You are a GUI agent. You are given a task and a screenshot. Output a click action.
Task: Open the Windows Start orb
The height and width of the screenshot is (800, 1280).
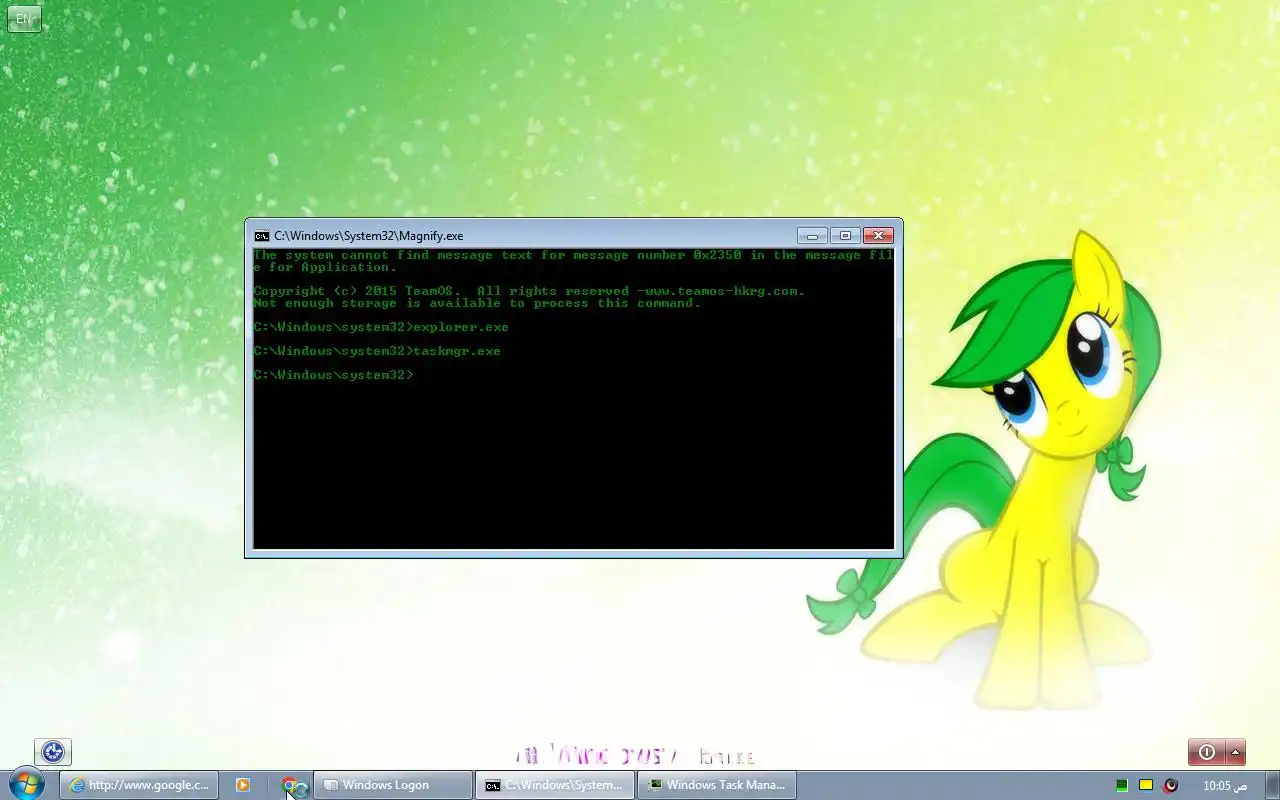tap(25, 784)
